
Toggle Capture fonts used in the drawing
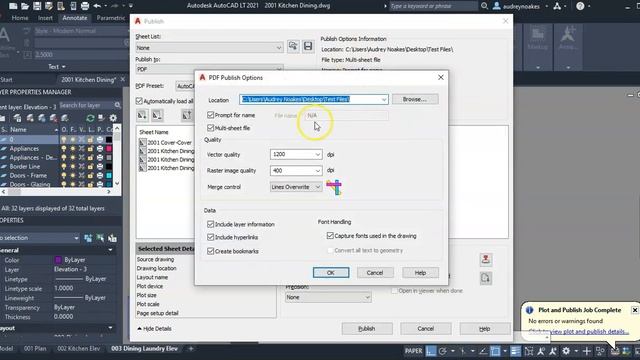(x=330, y=236)
